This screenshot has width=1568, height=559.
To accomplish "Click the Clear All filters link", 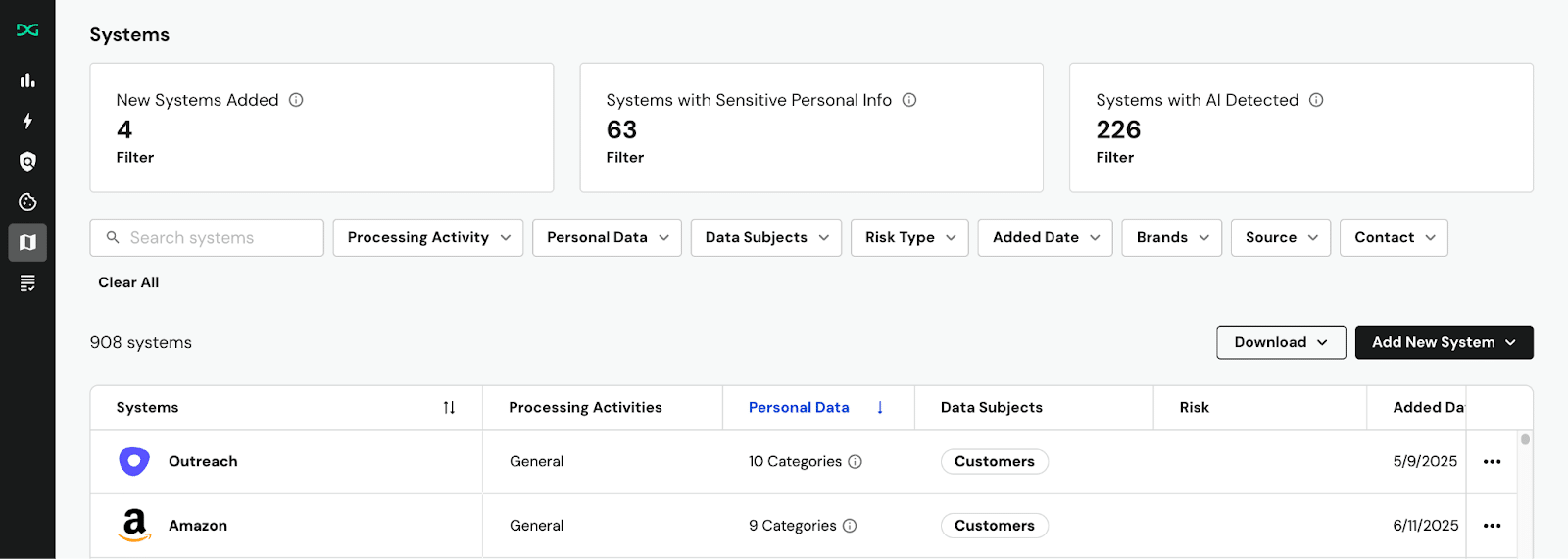I will pyautogui.click(x=128, y=282).
